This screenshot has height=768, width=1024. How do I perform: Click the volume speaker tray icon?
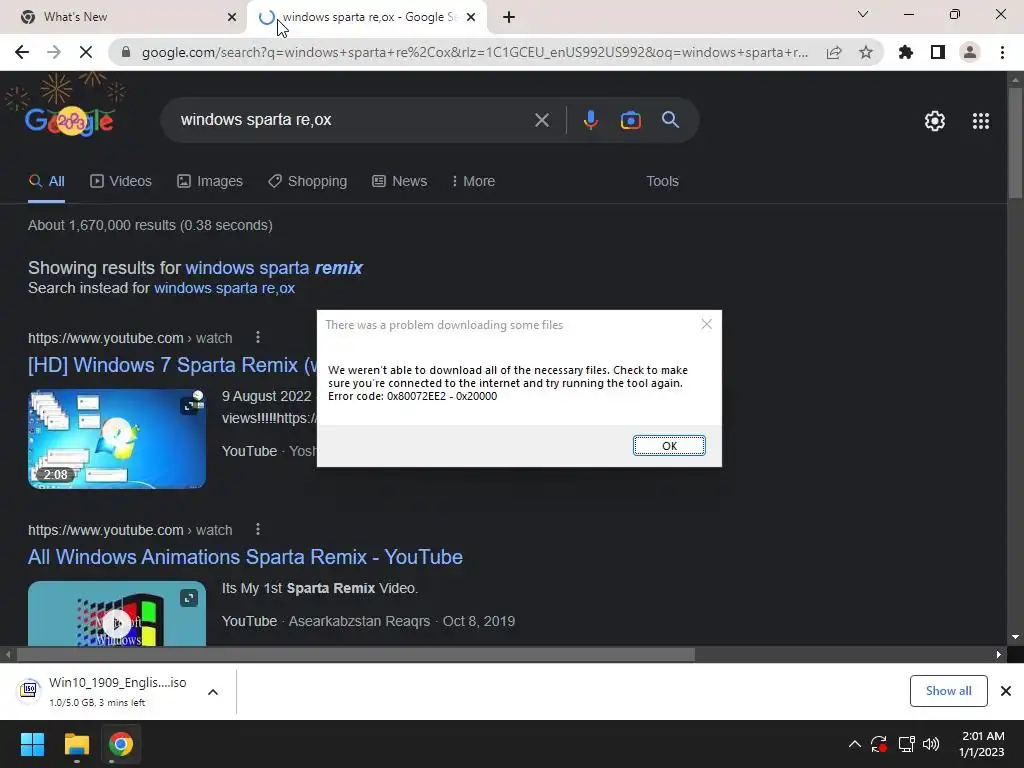(x=931, y=744)
